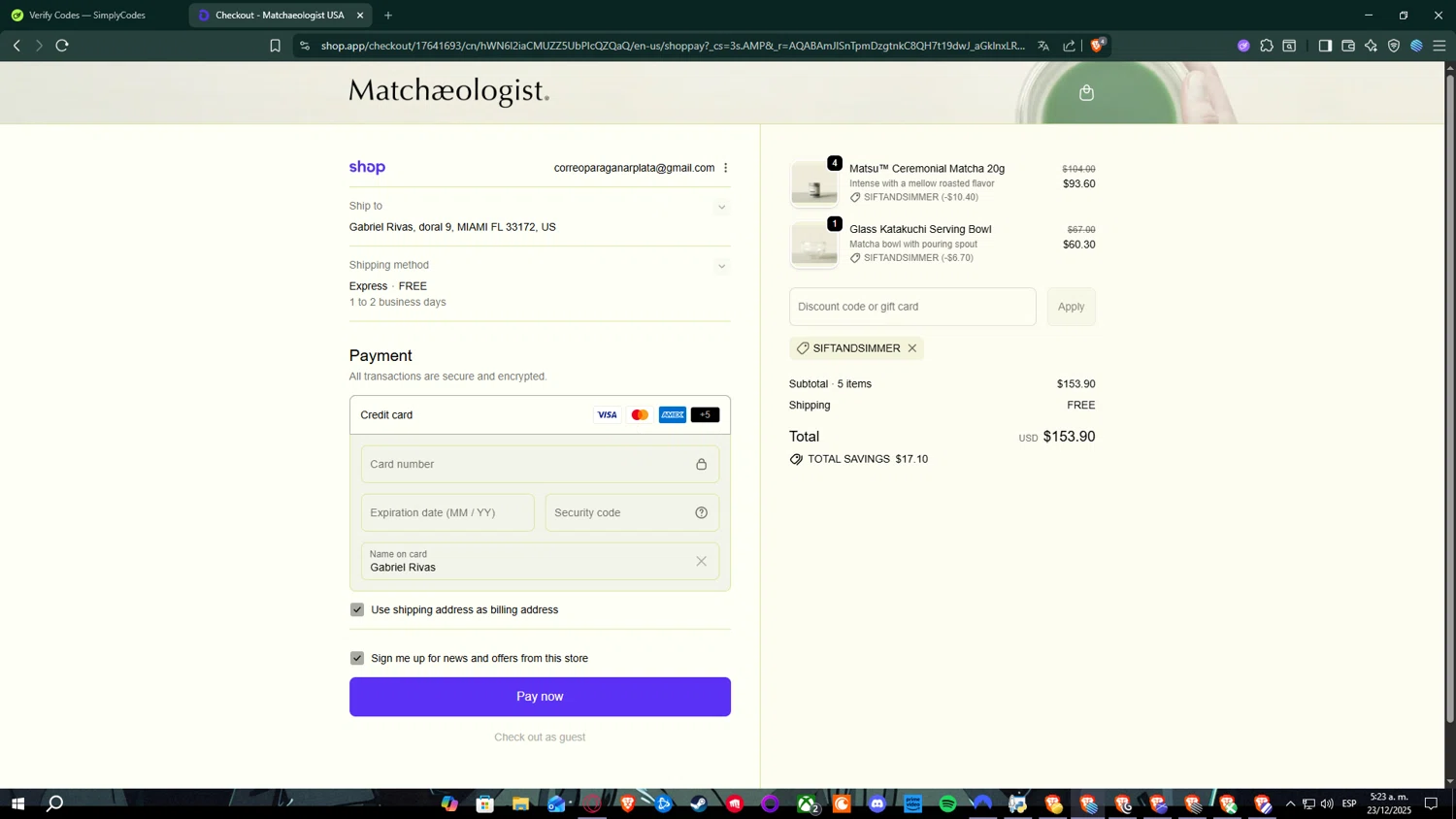Click the security code help question icon
Screen dimensions: 1456x819
[701, 512]
